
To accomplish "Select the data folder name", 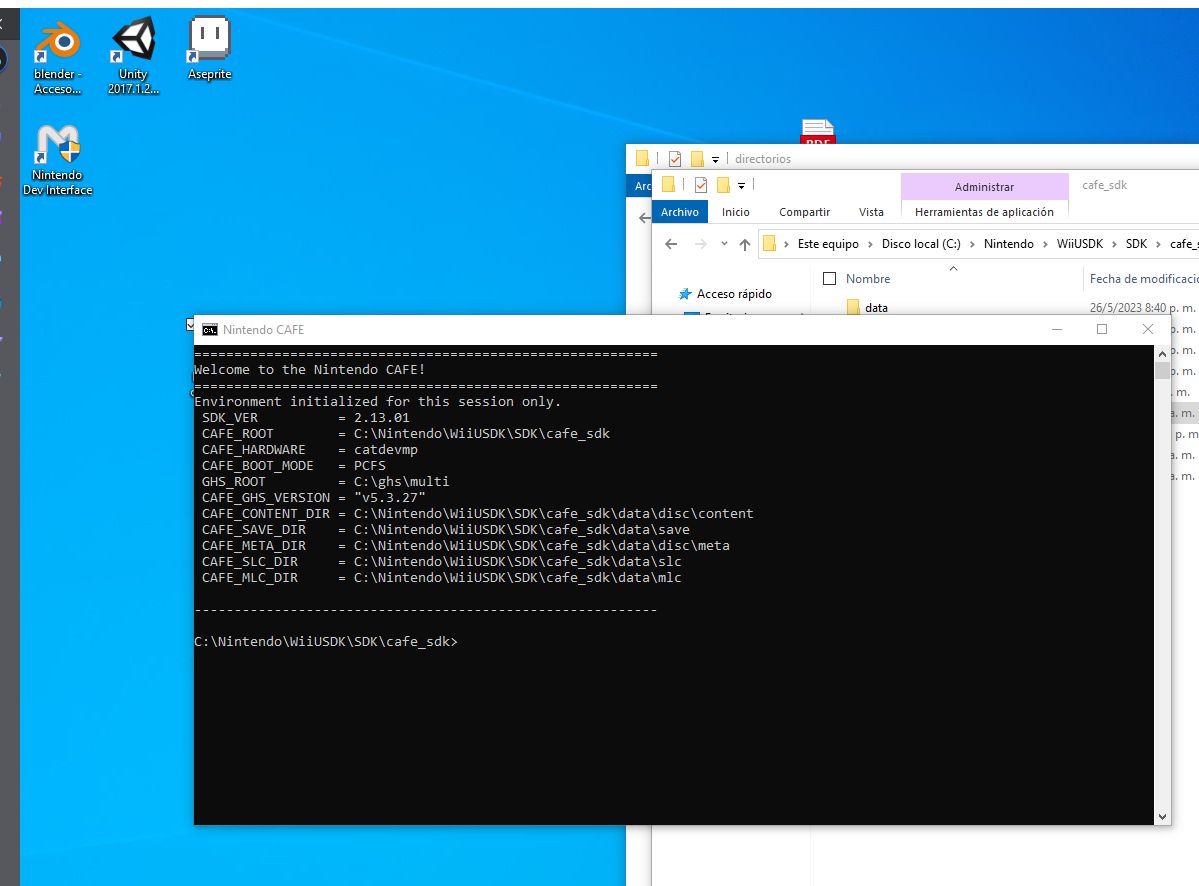I will (x=876, y=308).
